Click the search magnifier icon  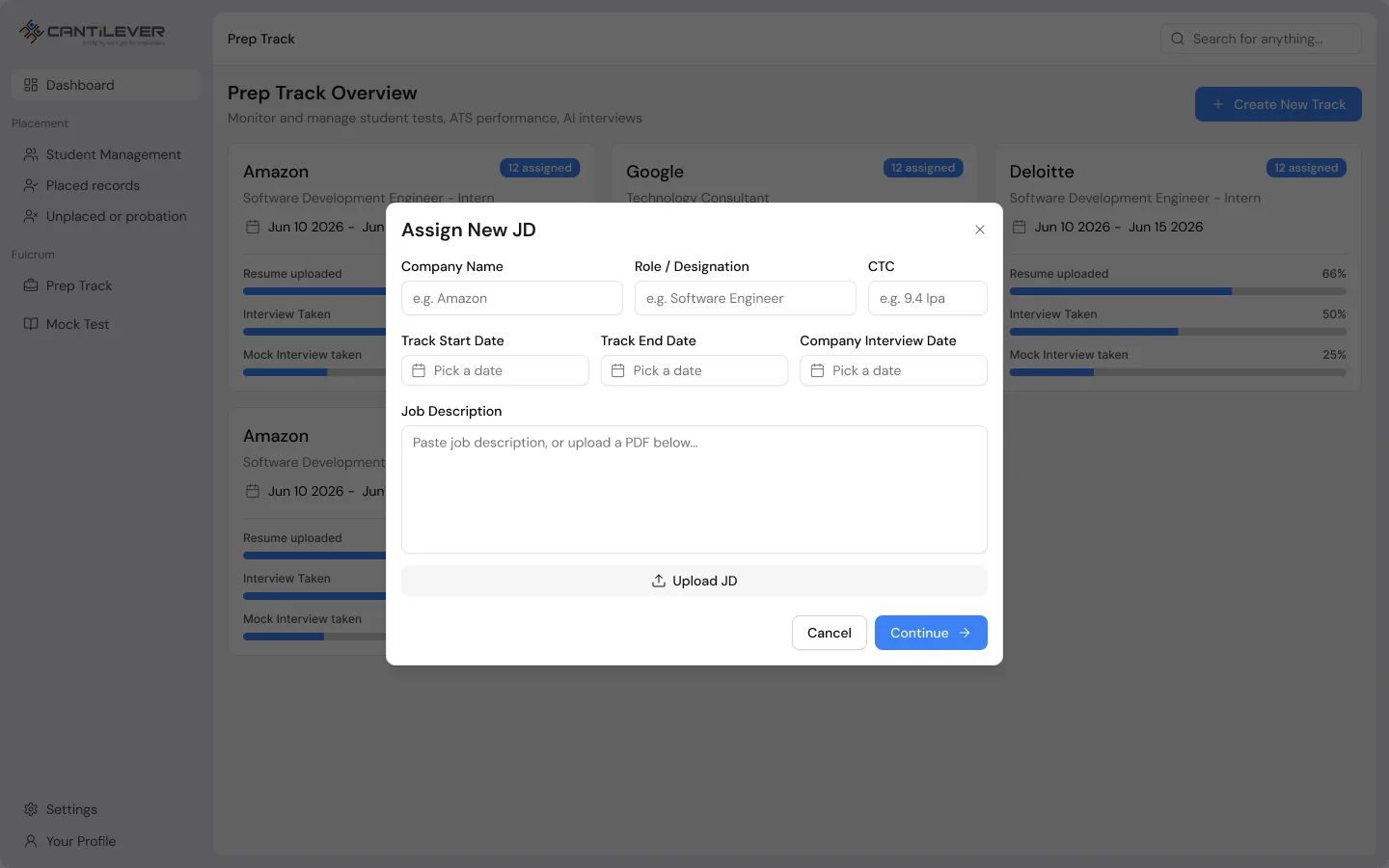[x=1178, y=39]
